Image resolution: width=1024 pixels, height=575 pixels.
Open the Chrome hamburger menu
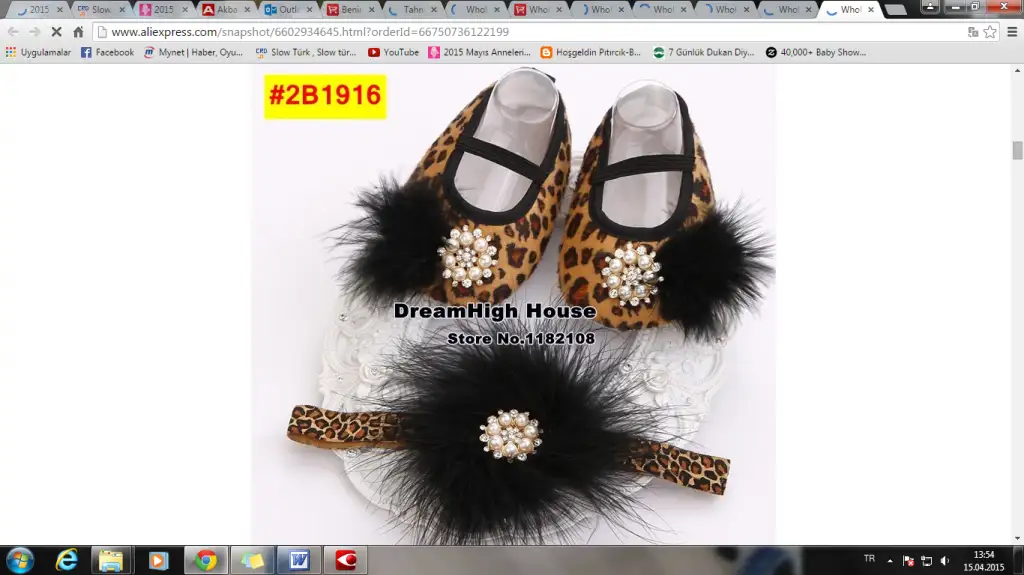(x=1012, y=31)
